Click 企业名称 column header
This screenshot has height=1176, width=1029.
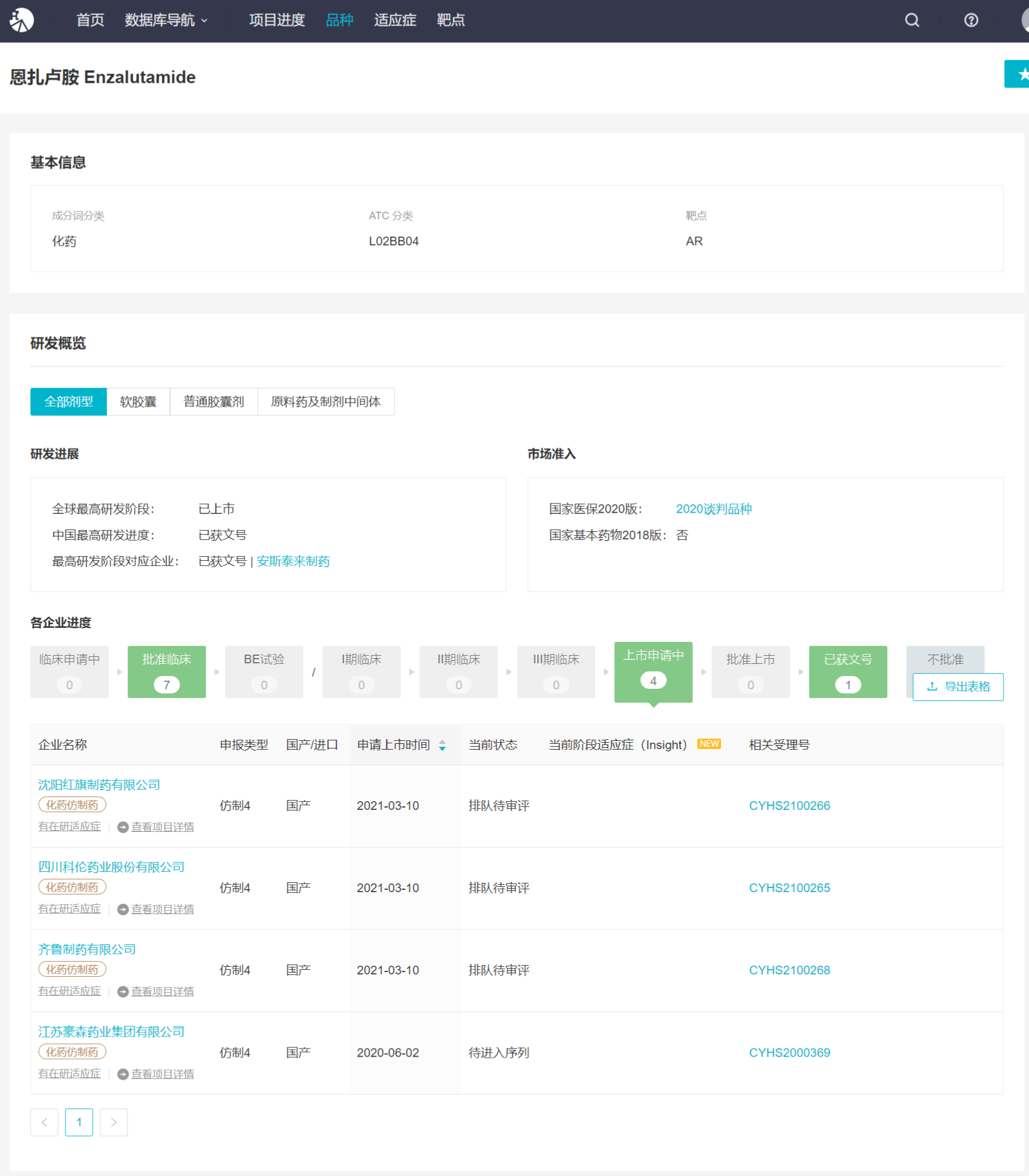coord(63,745)
